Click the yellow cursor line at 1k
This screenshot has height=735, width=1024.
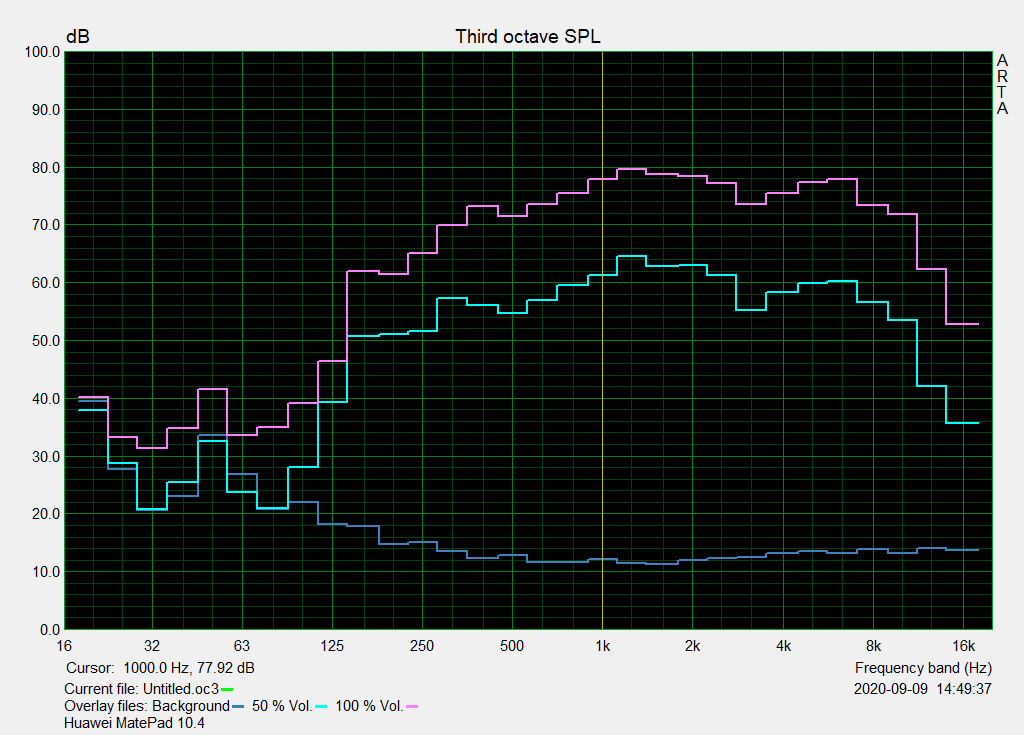click(x=602, y=340)
